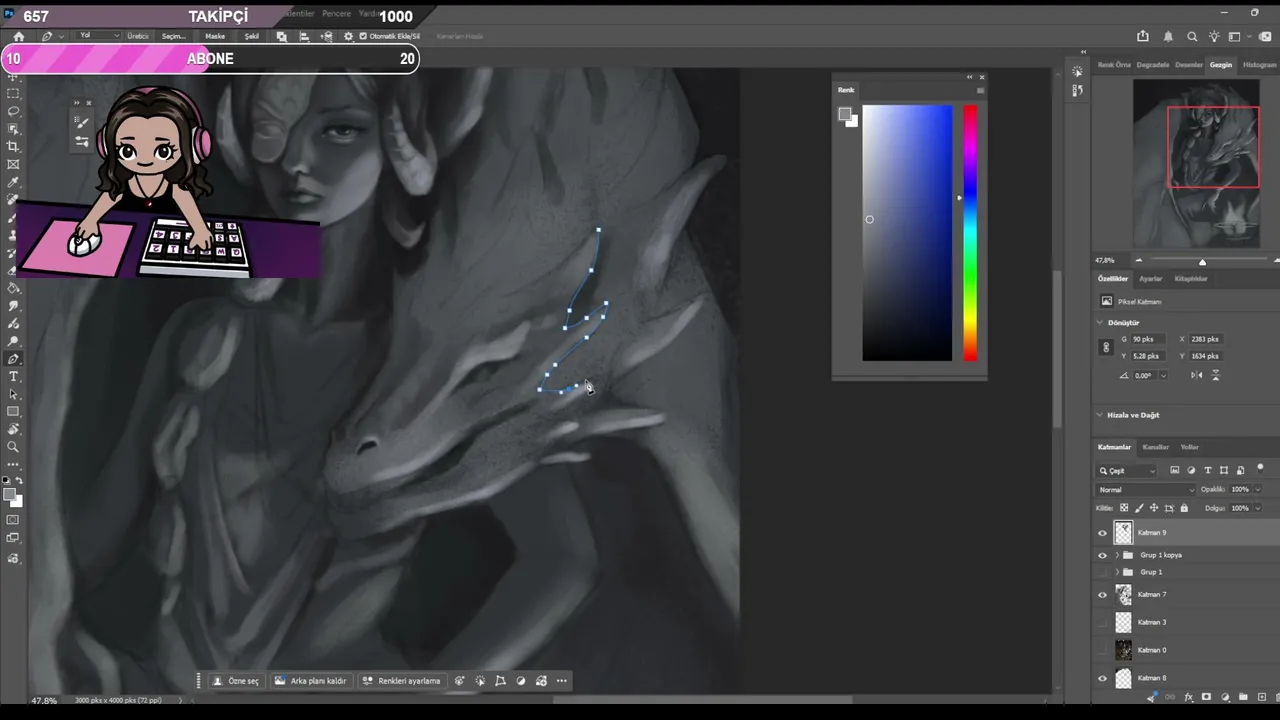1280x720 pixels.
Task: Open path operations in options bar
Action: click(x=282, y=36)
